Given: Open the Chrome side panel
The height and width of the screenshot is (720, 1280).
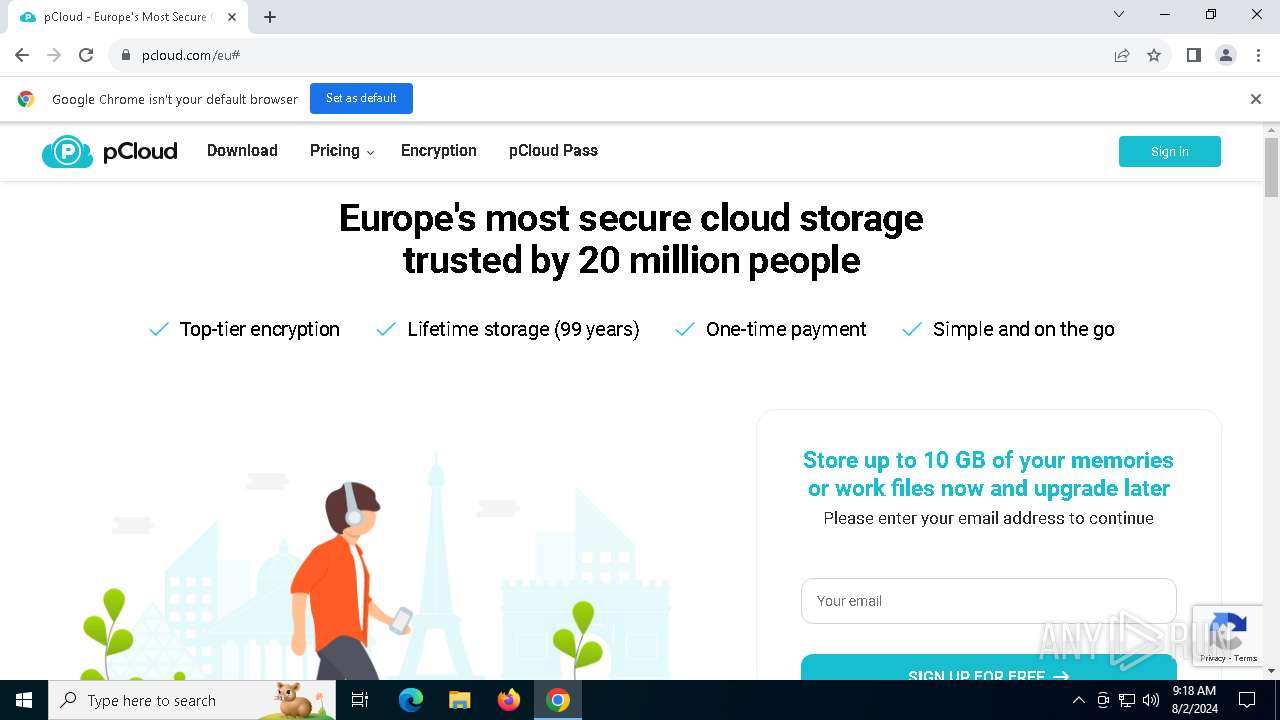Looking at the screenshot, I should point(1193,55).
